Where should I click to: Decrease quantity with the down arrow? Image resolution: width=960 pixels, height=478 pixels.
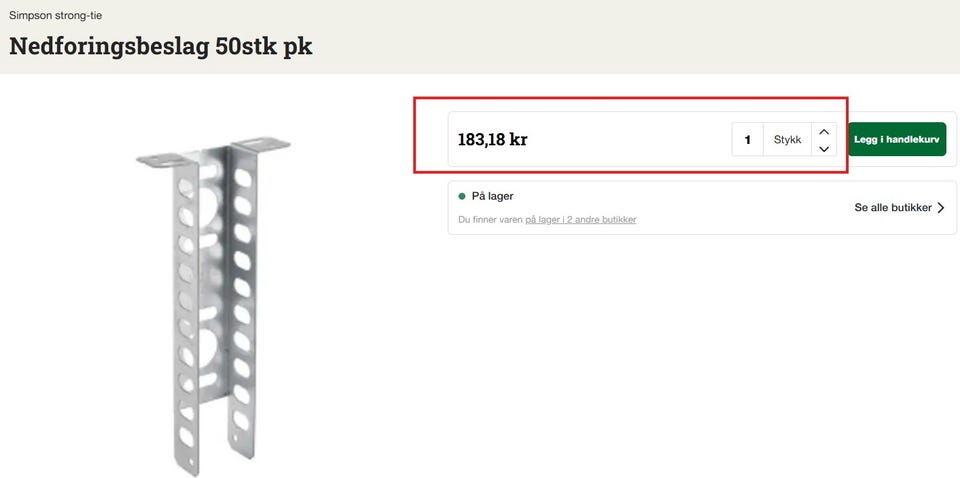(824, 149)
